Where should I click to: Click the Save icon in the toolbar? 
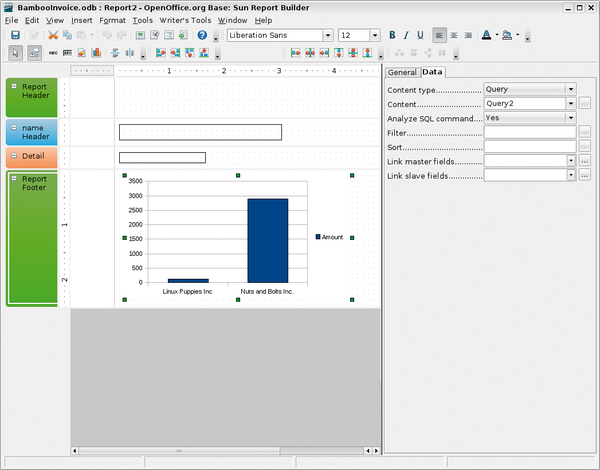pyautogui.click(x=15, y=35)
